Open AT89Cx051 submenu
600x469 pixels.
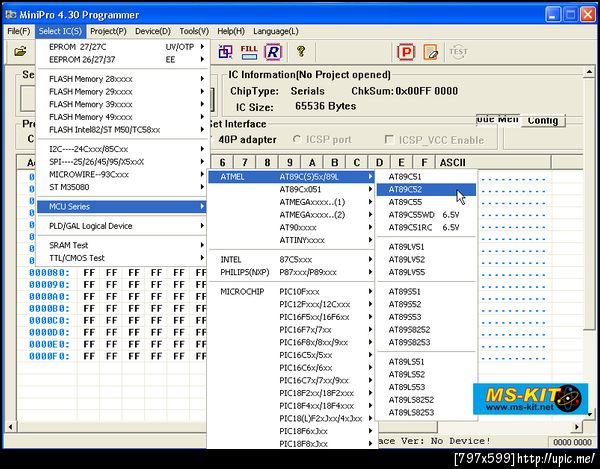[x=291, y=189]
